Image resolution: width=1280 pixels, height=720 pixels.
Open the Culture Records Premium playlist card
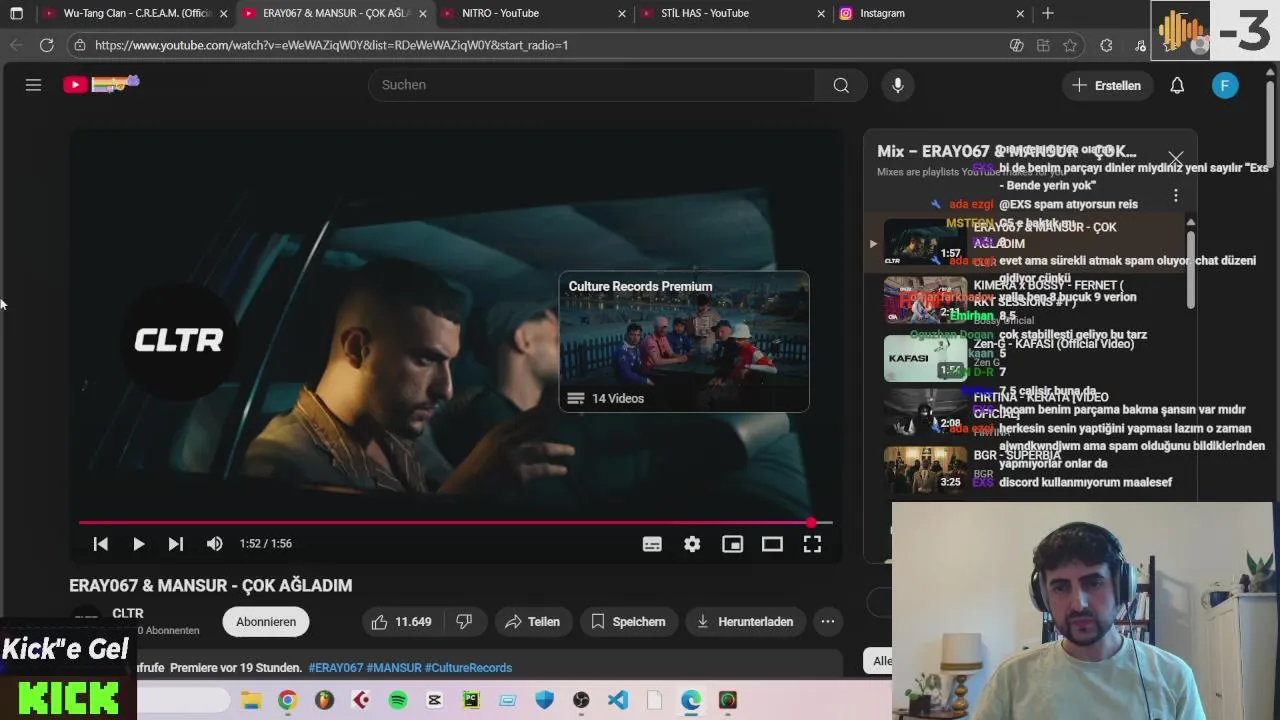coord(684,341)
